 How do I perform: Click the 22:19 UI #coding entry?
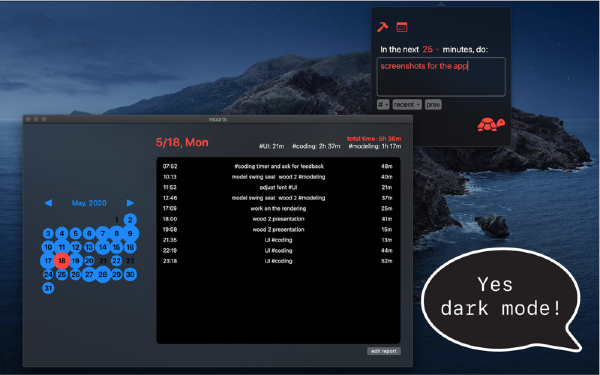(278, 251)
